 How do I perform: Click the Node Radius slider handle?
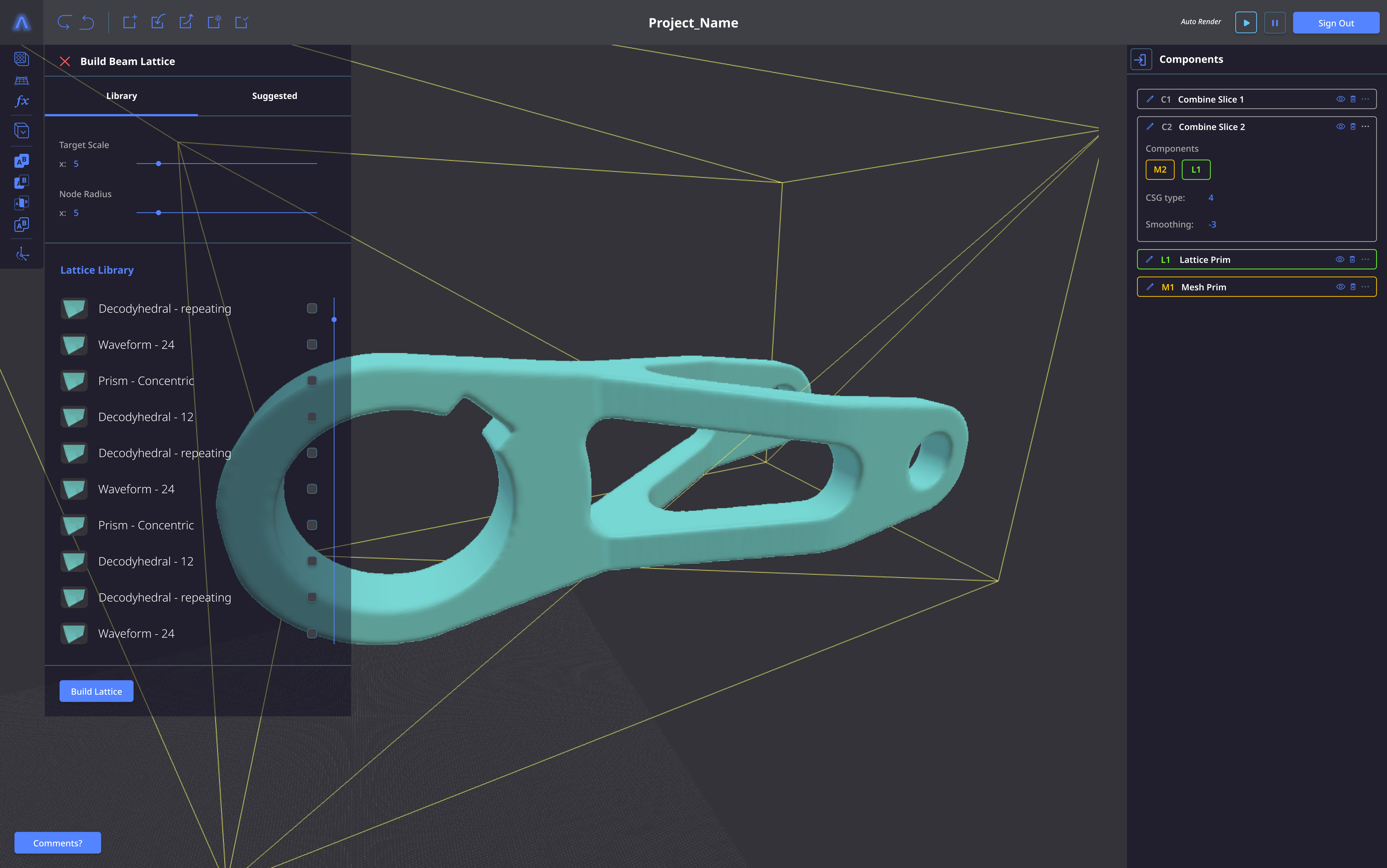tap(158, 213)
